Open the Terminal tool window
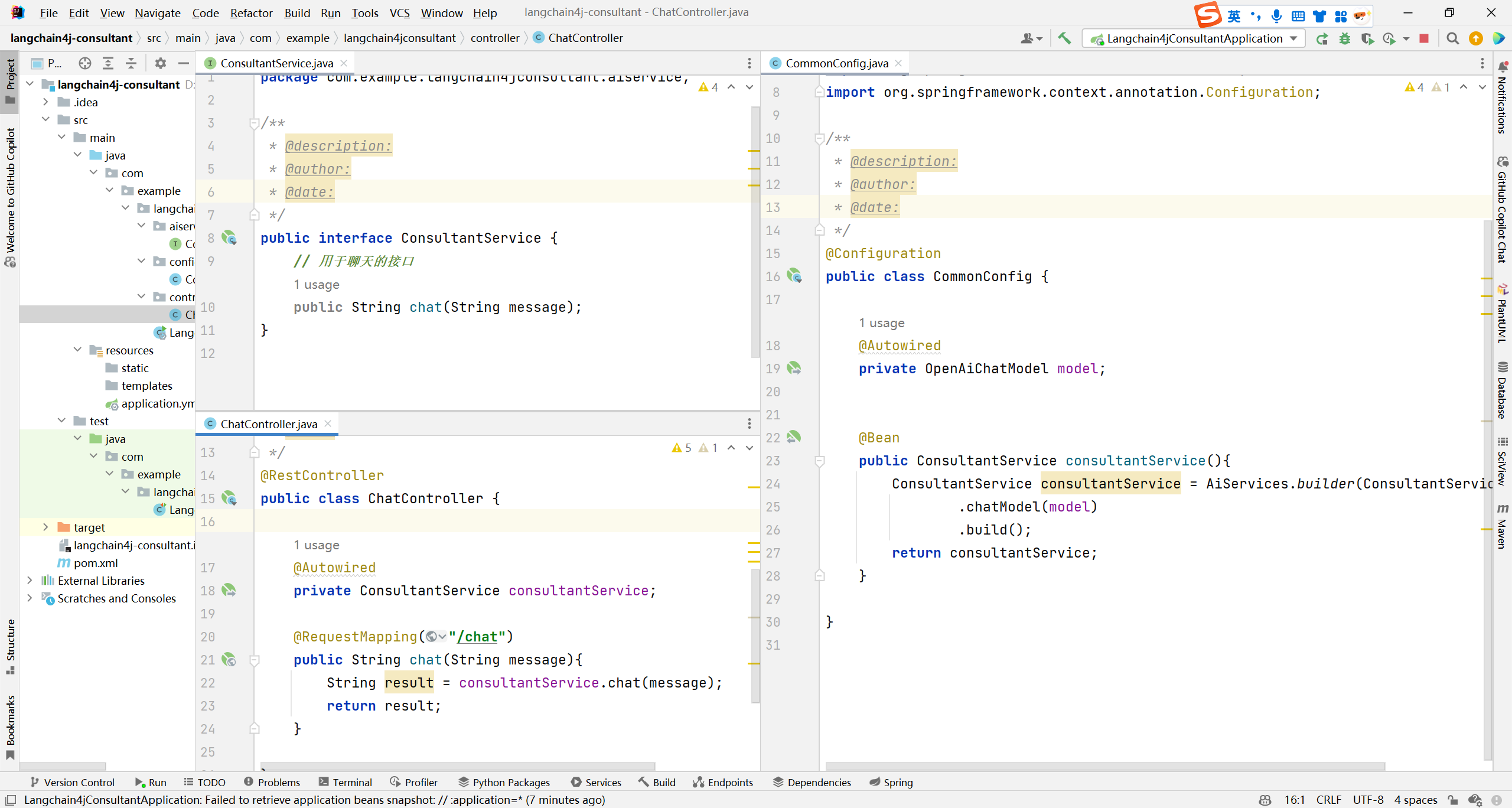1512x808 pixels. 346,782
